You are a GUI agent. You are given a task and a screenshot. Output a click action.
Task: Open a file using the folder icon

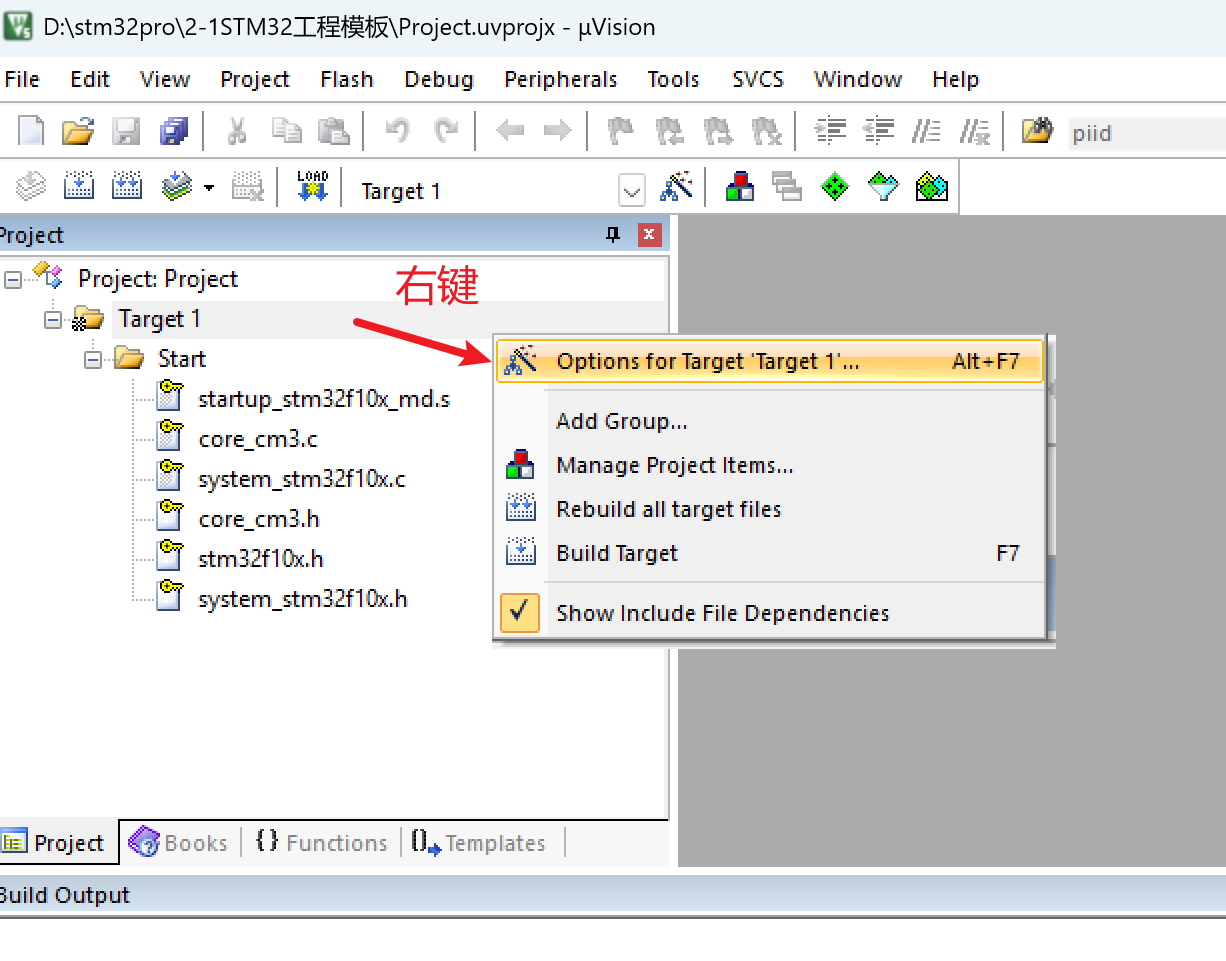click(77, 131)
